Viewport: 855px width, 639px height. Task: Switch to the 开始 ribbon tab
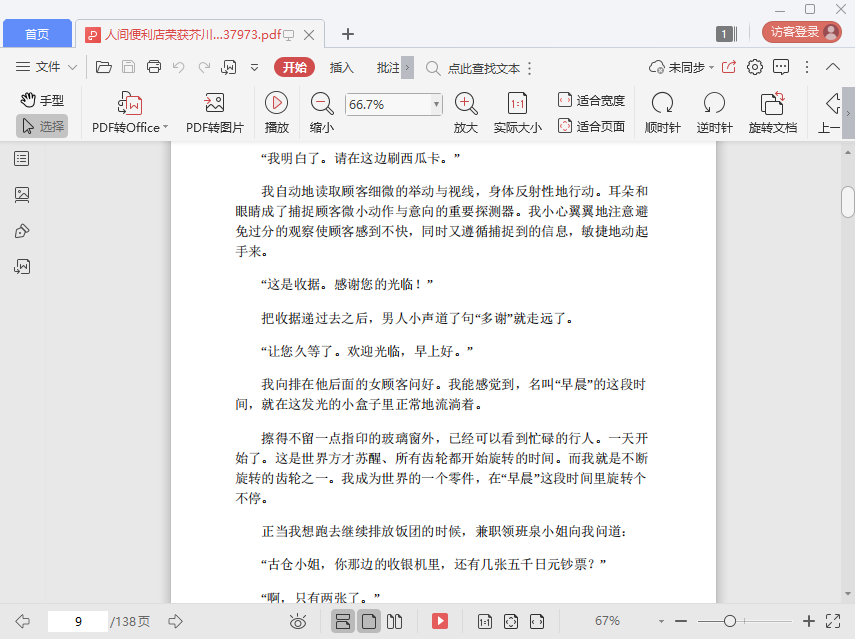click(x=294, y=67)
